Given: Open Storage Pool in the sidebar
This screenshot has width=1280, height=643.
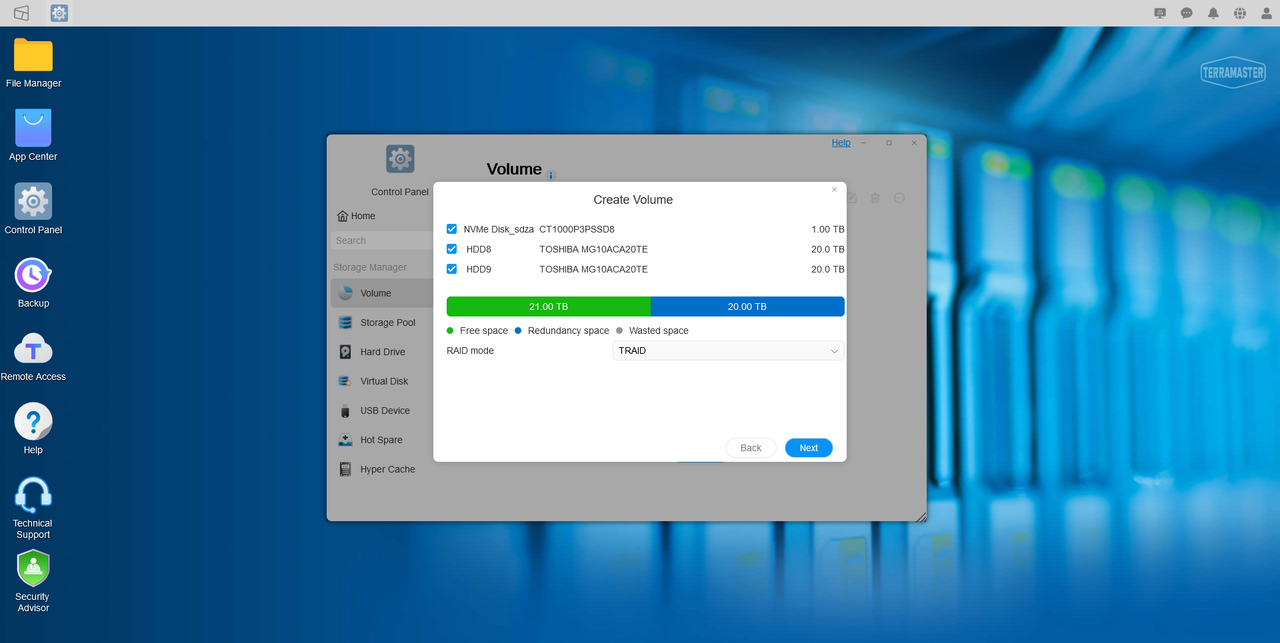Looking at the screenshot, I should click(x=382, y=323).
